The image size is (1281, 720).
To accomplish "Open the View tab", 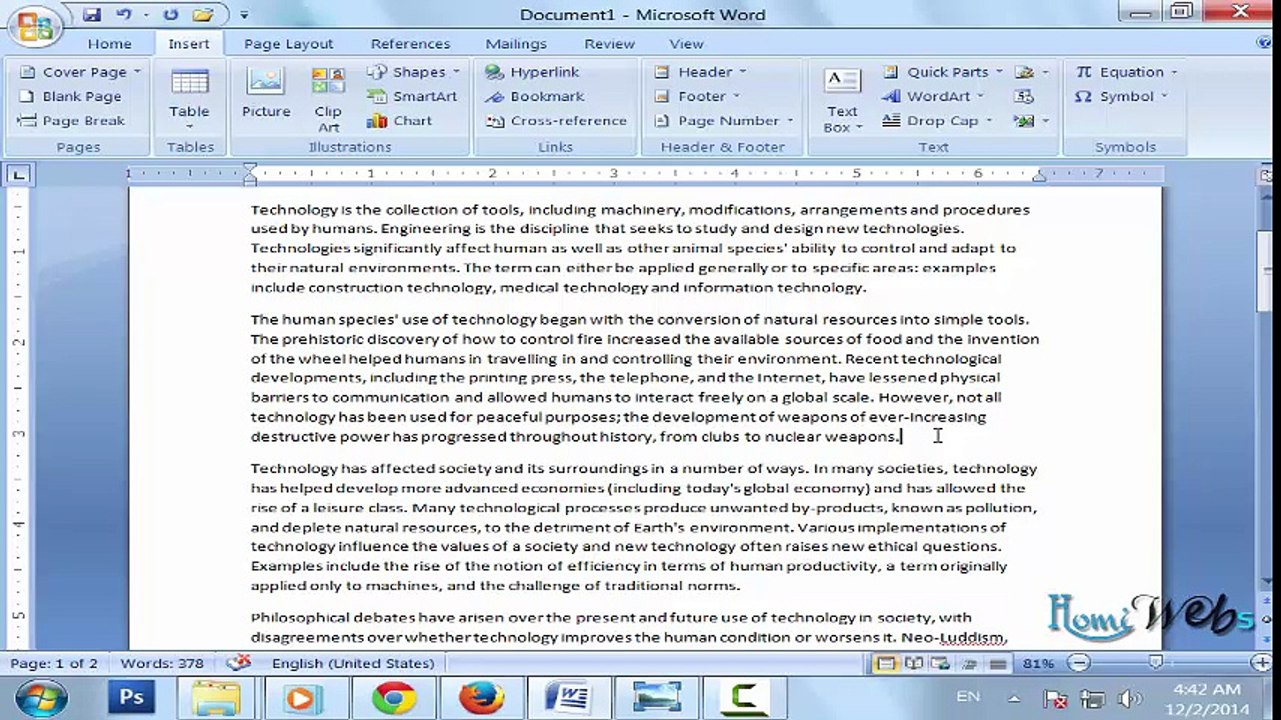I will [x=686, y=44].
